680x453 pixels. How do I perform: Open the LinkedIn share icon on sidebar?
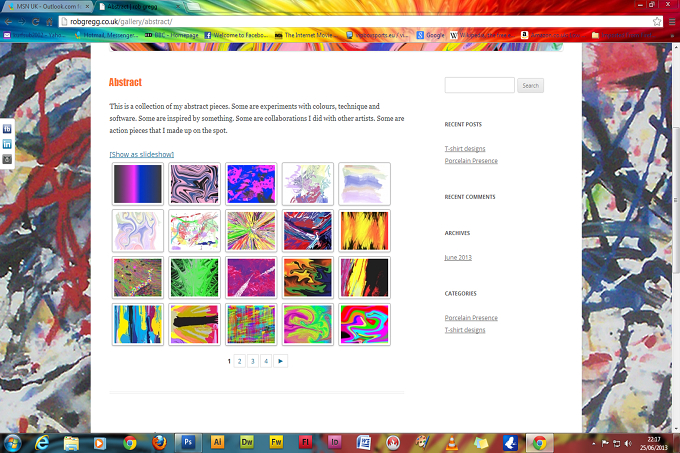click(7, 144)
